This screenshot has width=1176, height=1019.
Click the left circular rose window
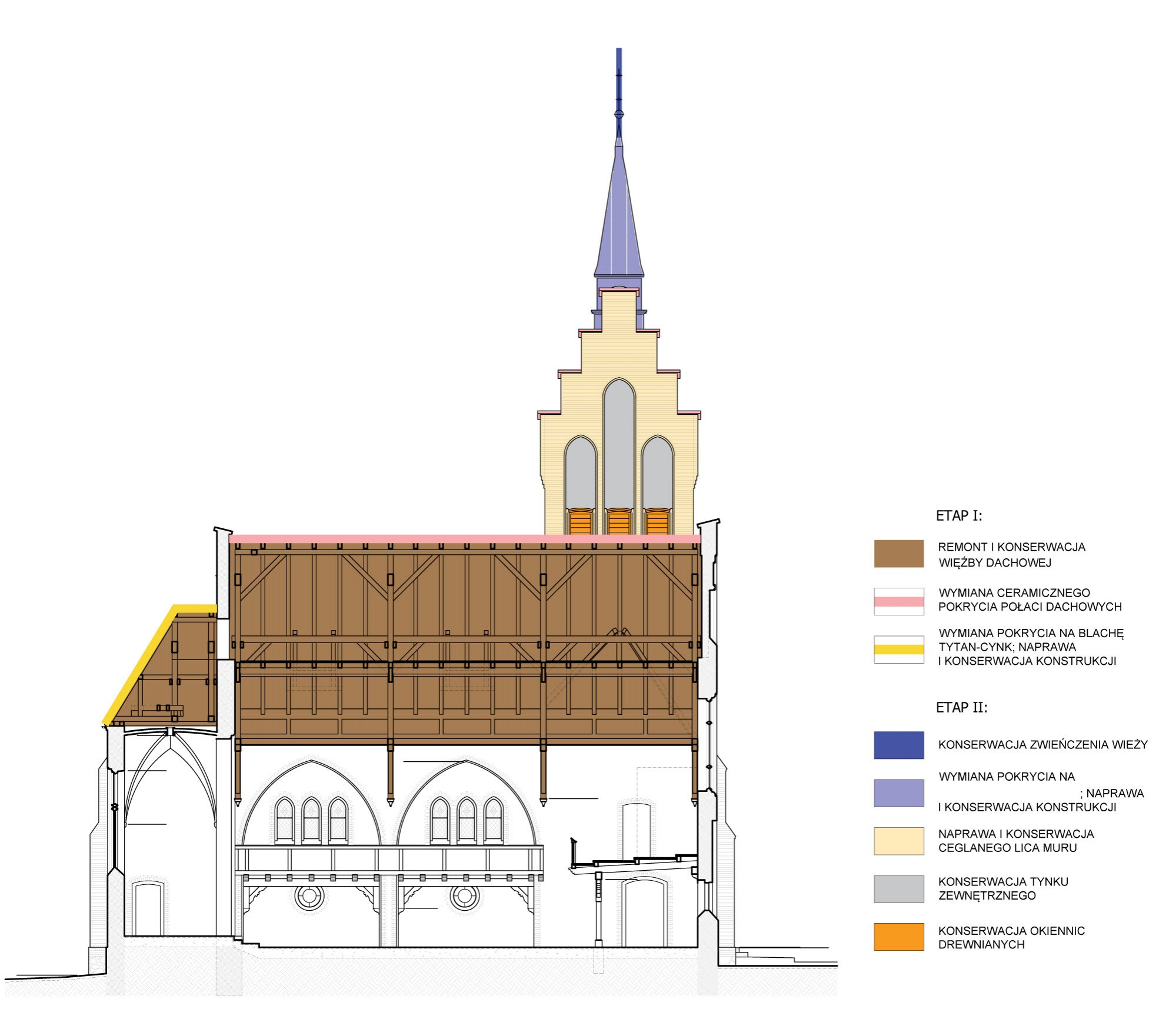(x=309, y=897)
